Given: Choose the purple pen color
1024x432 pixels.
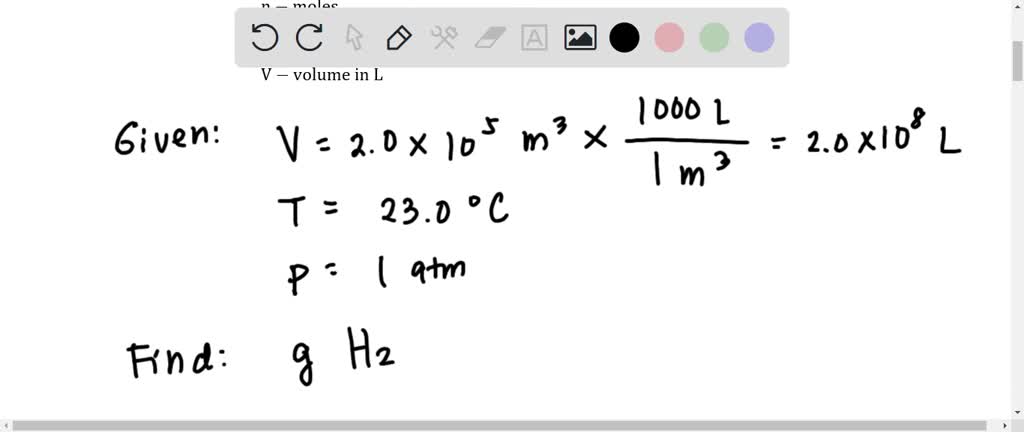Looking at the screenshot, I should tap(760, 38).
